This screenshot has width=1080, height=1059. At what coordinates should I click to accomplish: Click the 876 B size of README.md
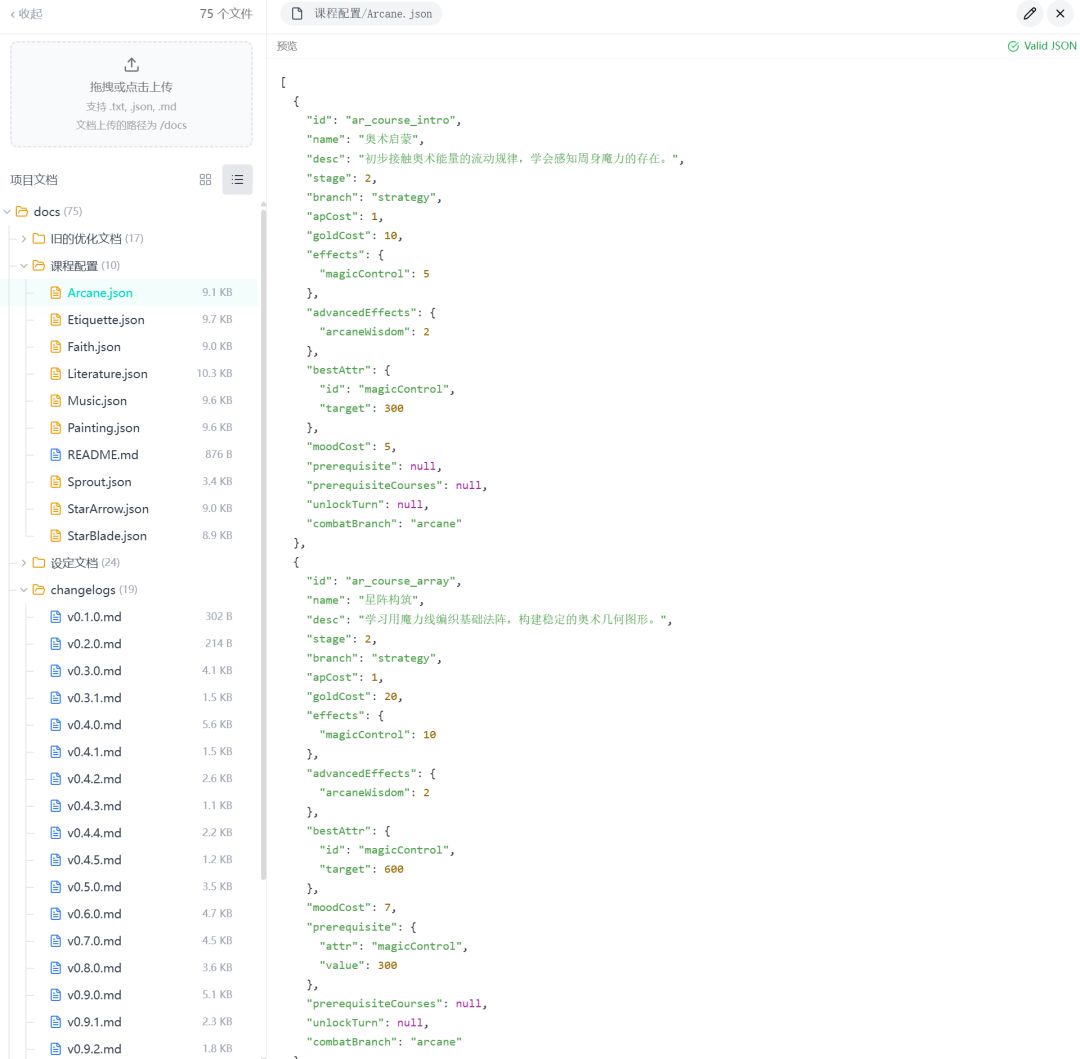[x=218, y=454]
